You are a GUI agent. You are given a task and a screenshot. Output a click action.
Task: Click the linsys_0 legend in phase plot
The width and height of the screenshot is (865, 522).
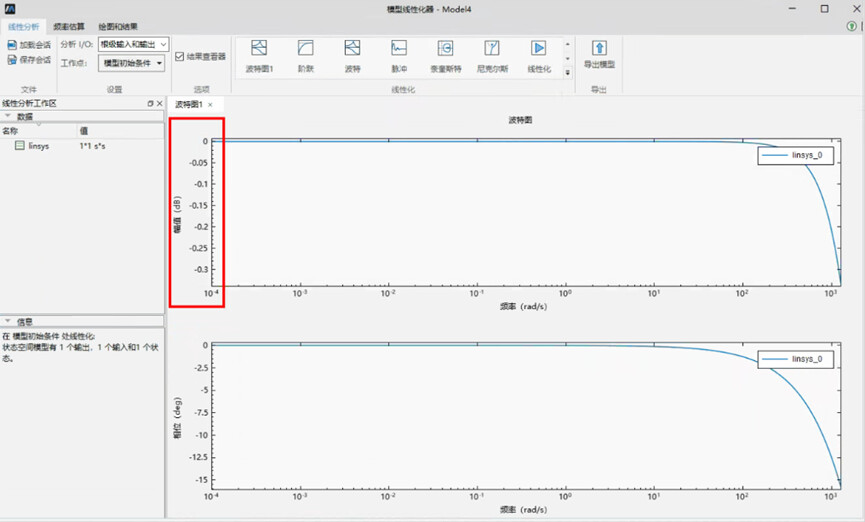tap(795, 359)
